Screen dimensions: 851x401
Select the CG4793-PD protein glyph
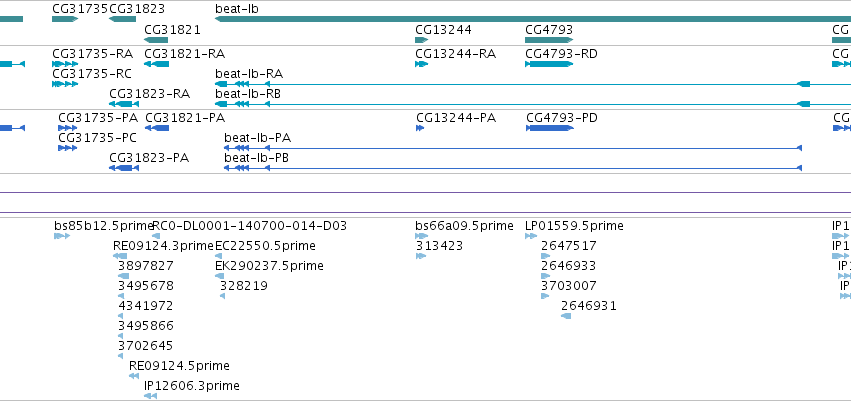pyautogui.click(x=550, y=128)
